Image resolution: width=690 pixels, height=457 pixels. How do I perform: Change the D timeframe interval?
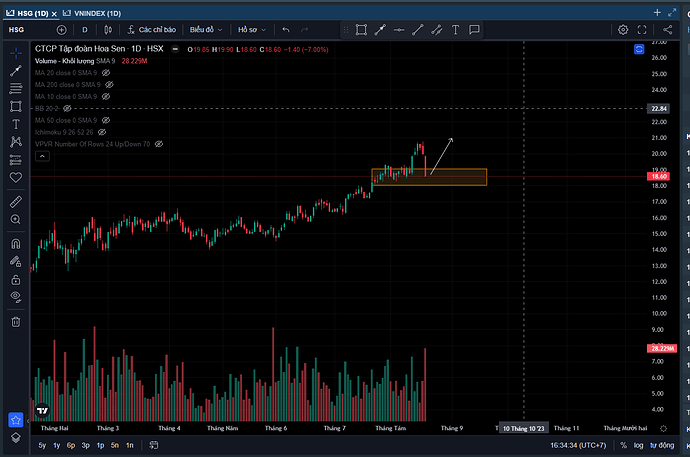[x=85, y=30]
